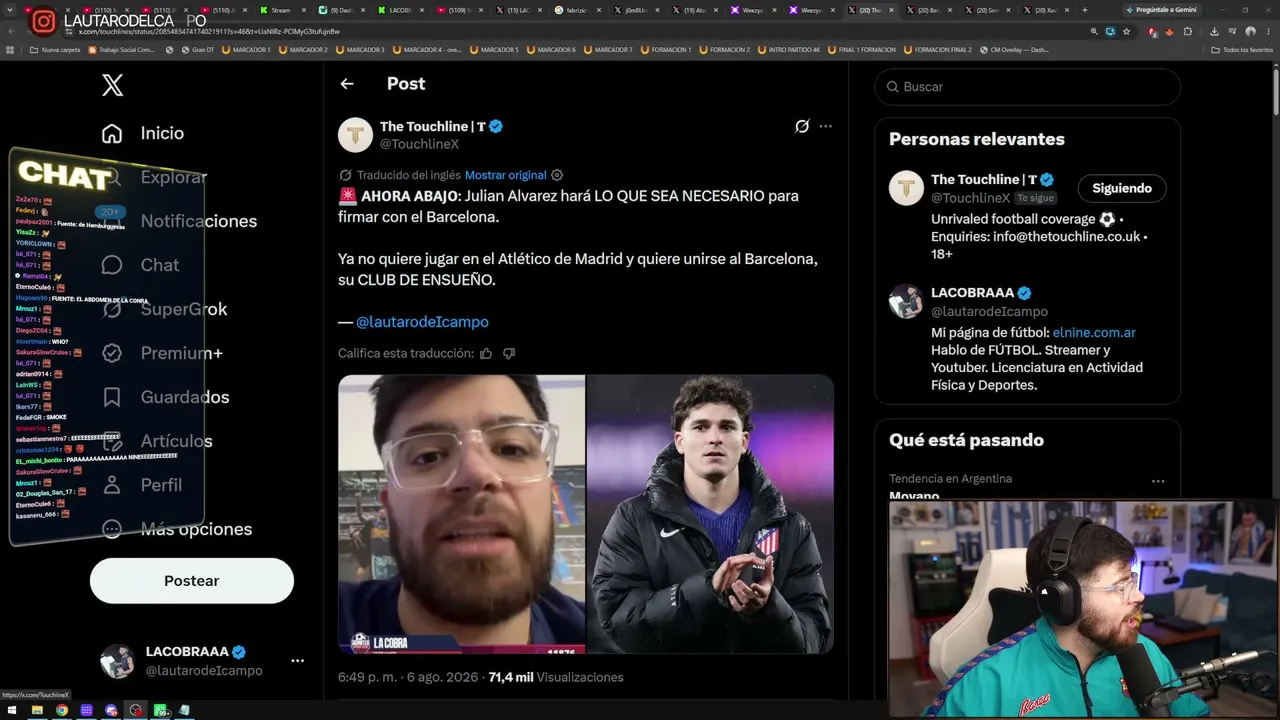
Task: Click the Buscar search field
Action: (1027, 87)
